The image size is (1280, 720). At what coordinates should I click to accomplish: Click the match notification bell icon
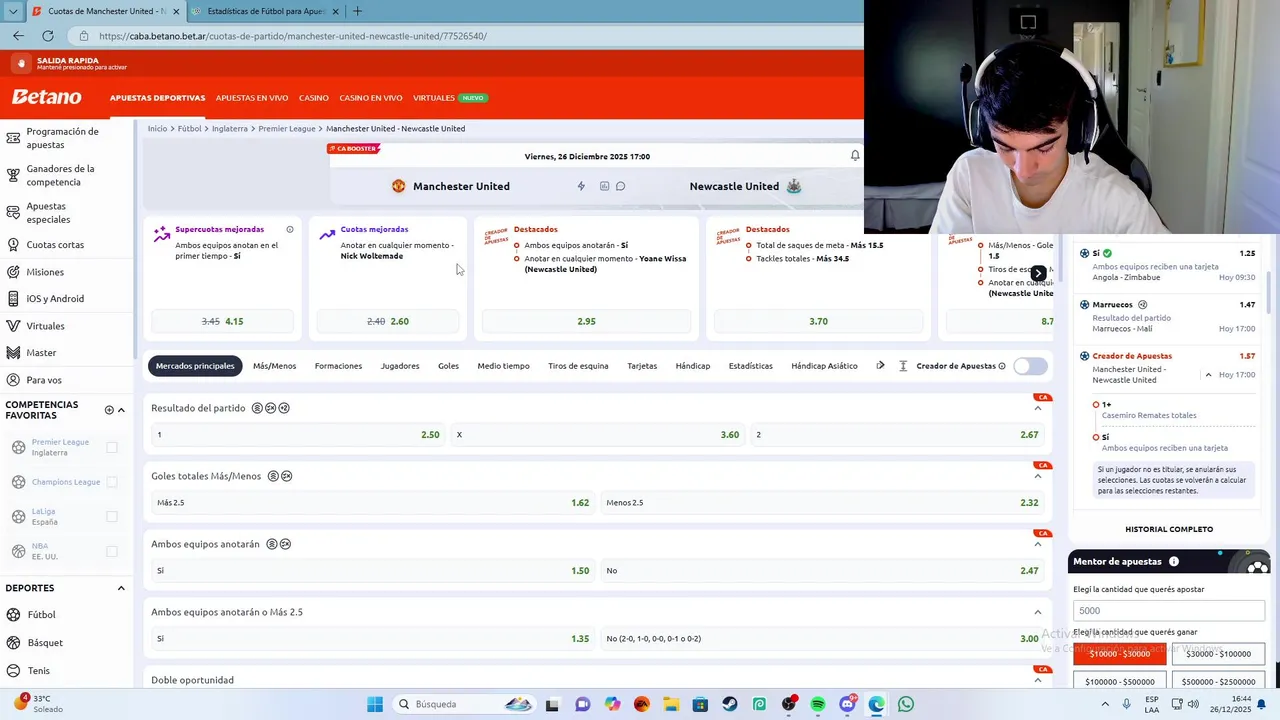[855, 155]
